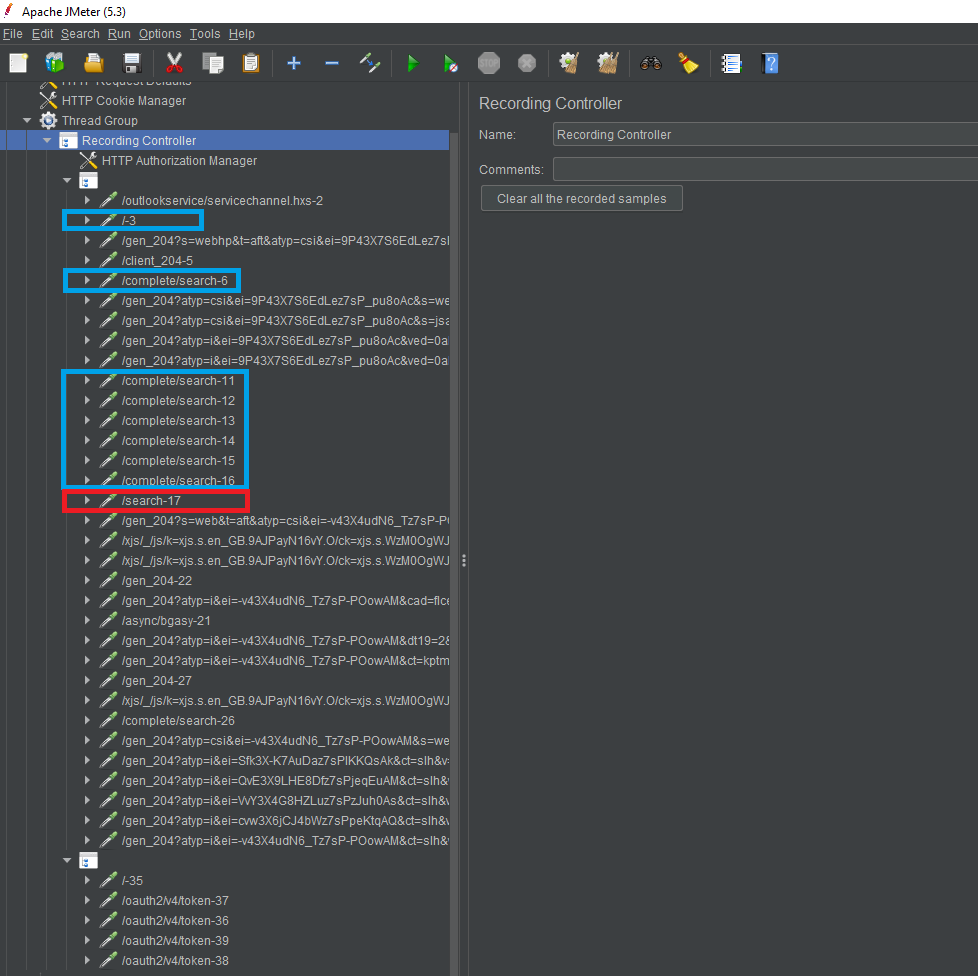
Task: Select the /oauth2/v4/token-37 sampler
Action: [175, 900]
